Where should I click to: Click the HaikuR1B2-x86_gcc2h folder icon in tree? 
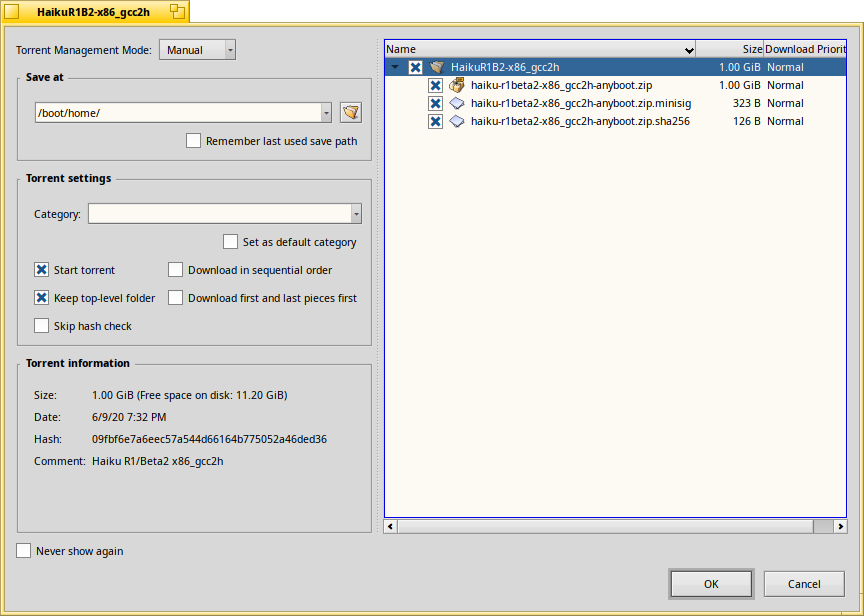[x=437, y=67]
